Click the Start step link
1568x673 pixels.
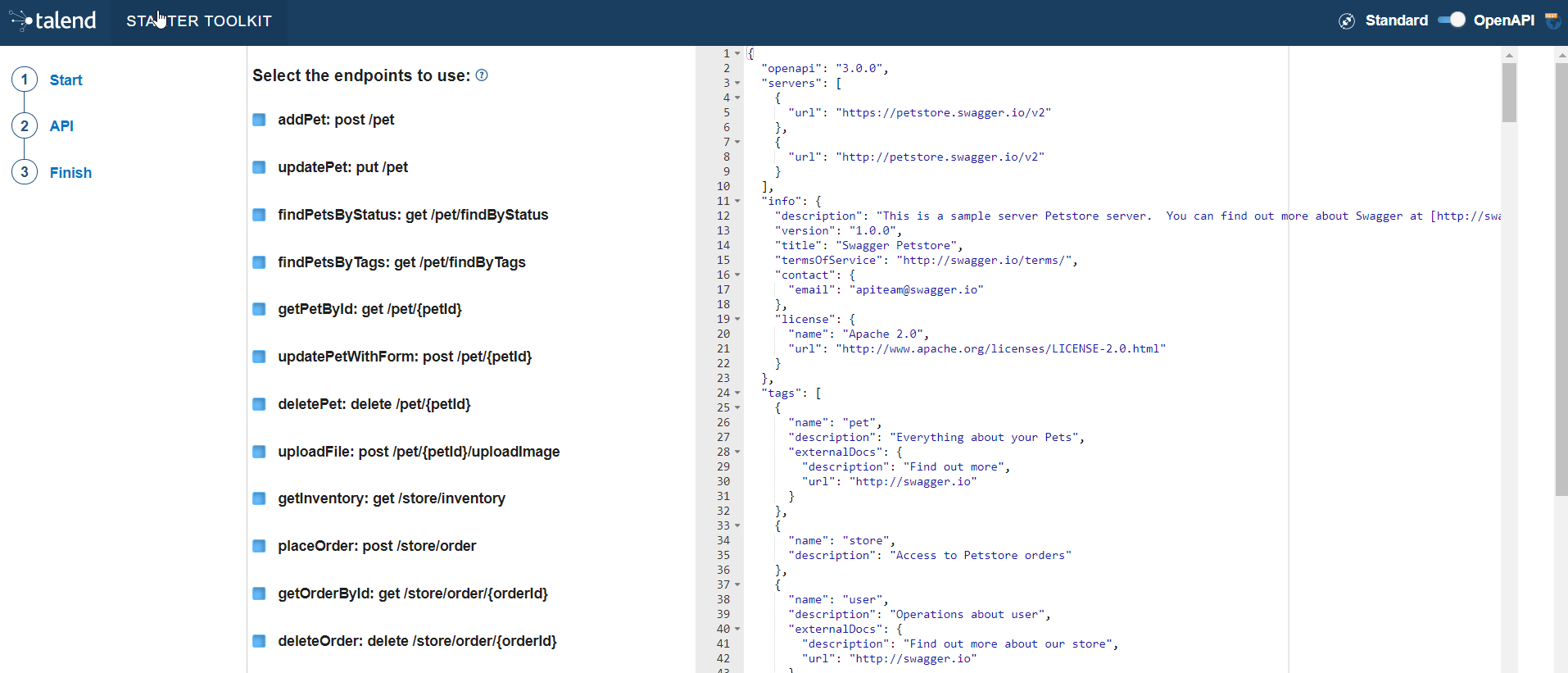(x=66, y=80)
